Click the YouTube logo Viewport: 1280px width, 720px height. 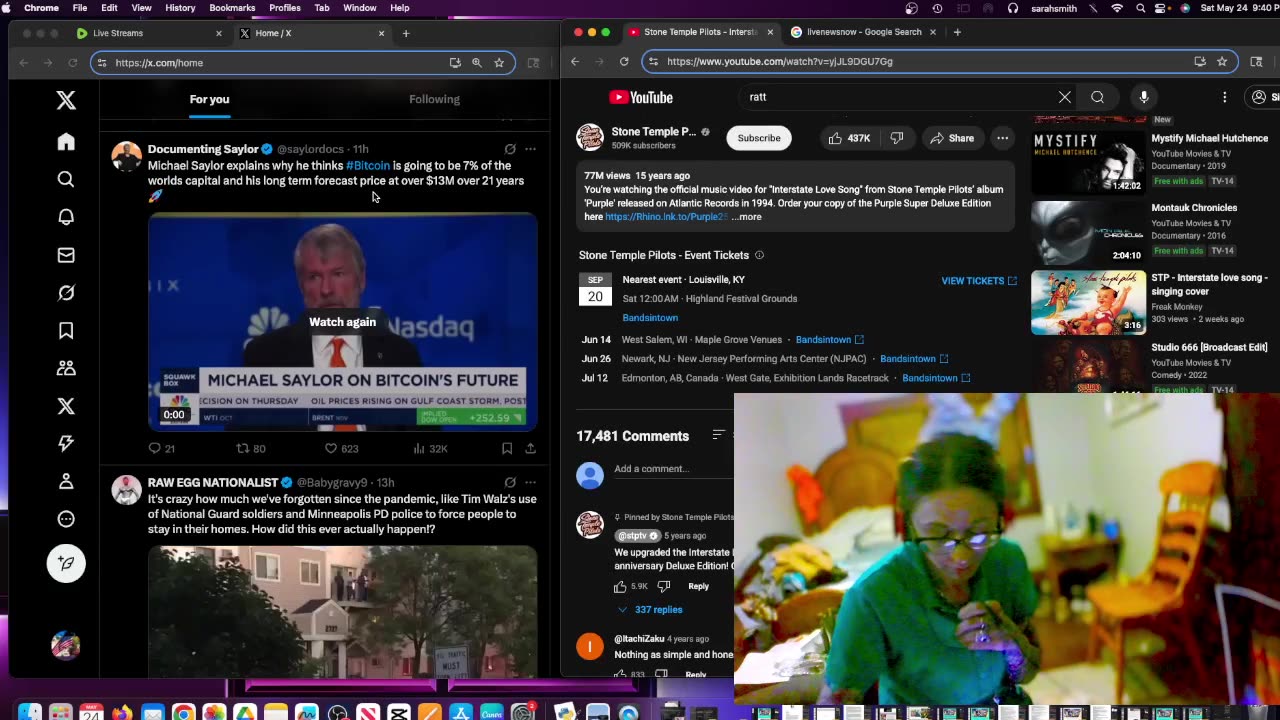[x=641, y=97]
